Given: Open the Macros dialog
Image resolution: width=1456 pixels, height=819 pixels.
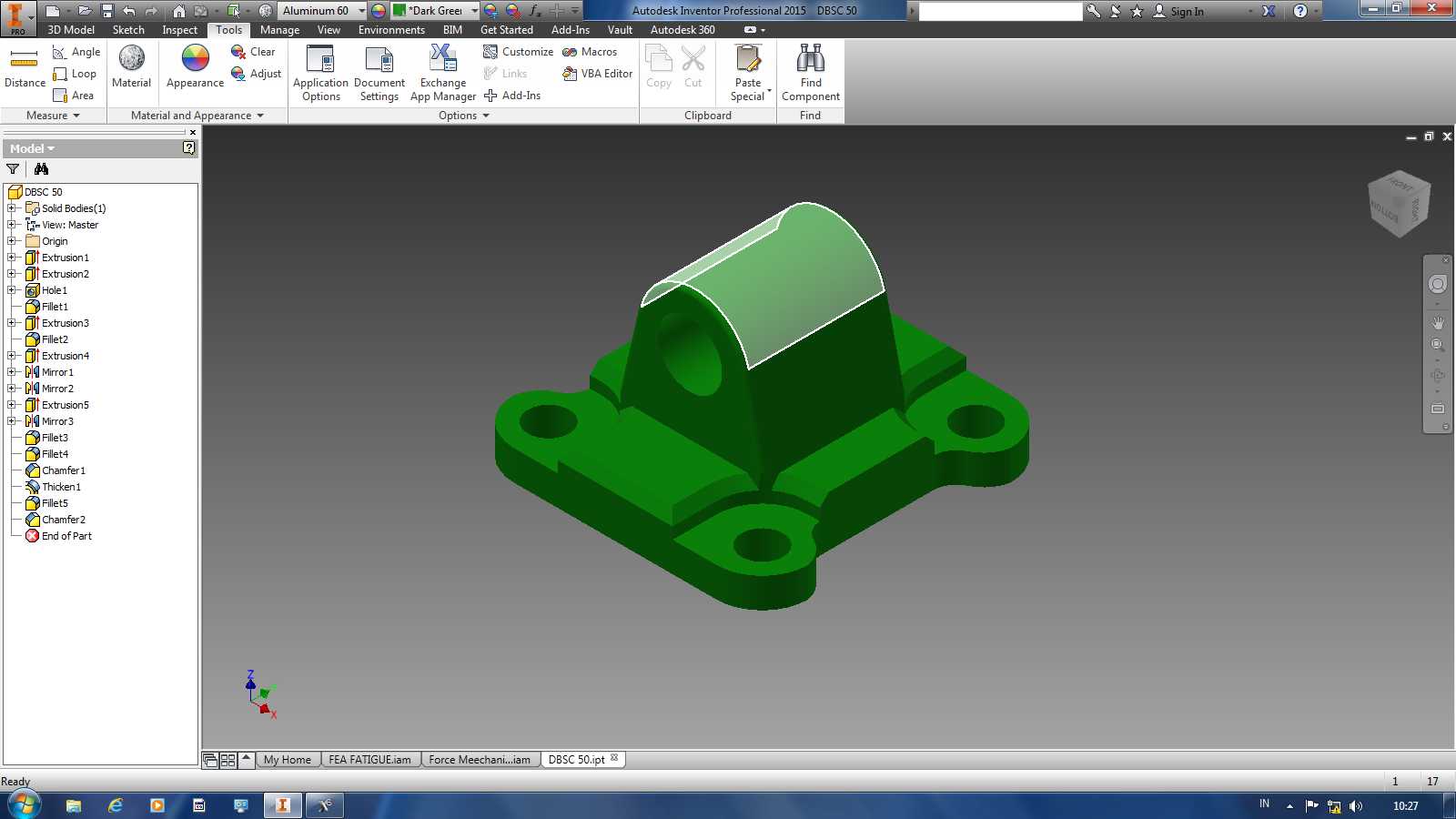Looking at the screenshot, I should point(590,52).
